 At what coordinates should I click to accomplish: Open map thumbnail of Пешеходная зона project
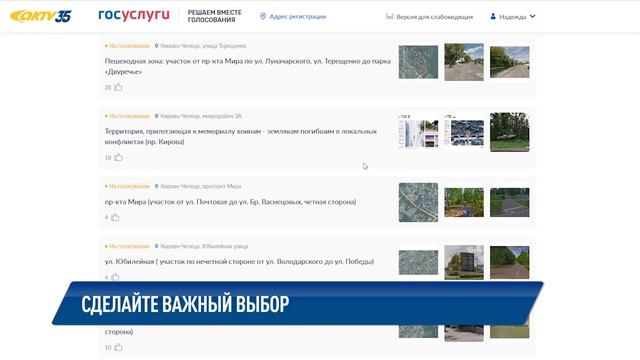pyautogui.click(x=418, y=62)
